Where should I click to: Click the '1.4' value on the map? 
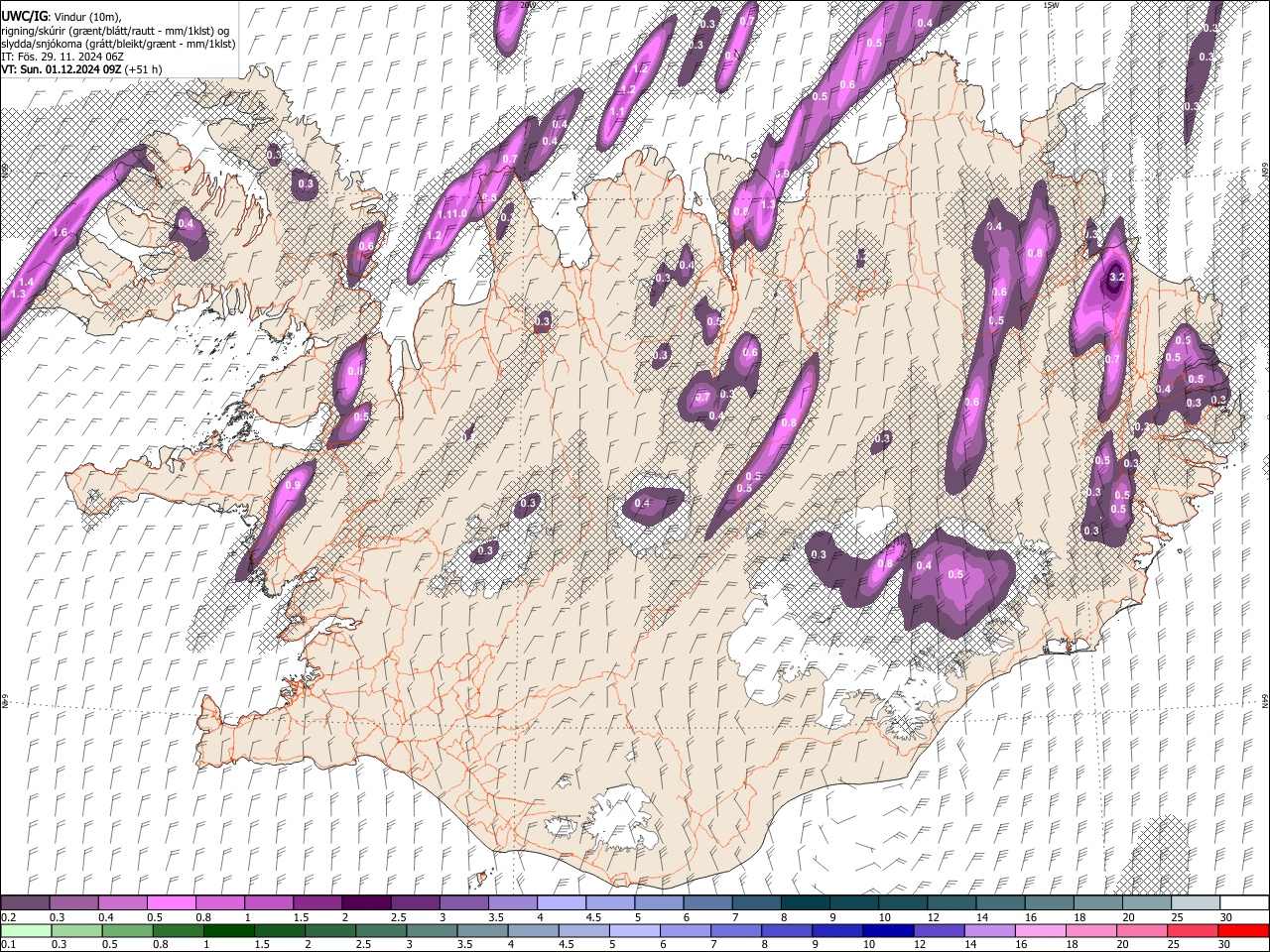pyautogui.click(x=26, y=283)
